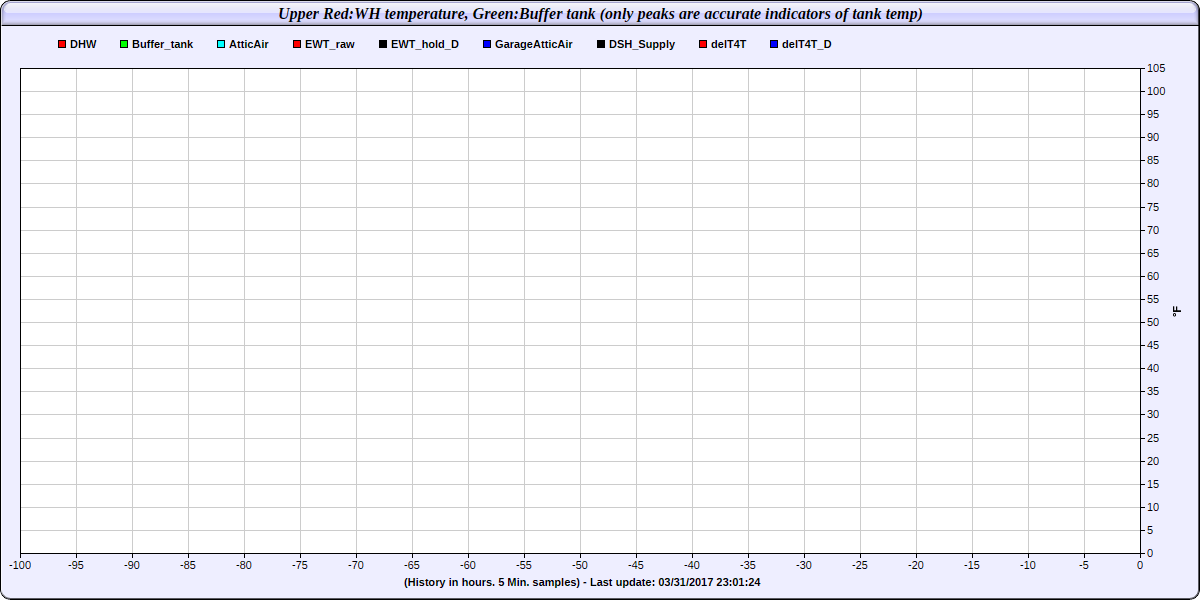
Task: Click the red swatch beside EWT_raw
Action: (x=297, y=45)
